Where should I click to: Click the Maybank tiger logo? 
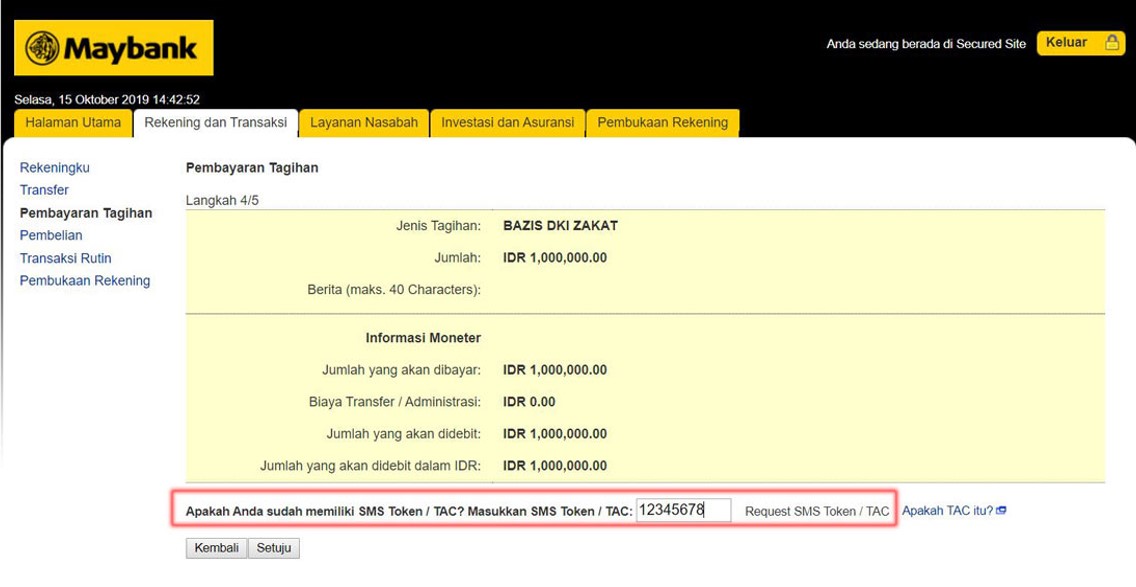point(42,48)
